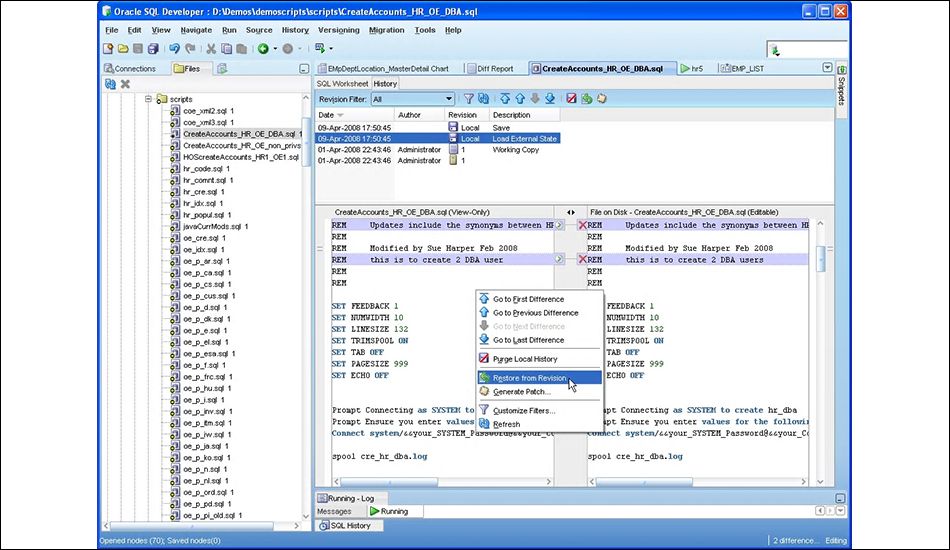Click the Refresh icon in History toolbar
950x550 pixels.
coord(483,99)
